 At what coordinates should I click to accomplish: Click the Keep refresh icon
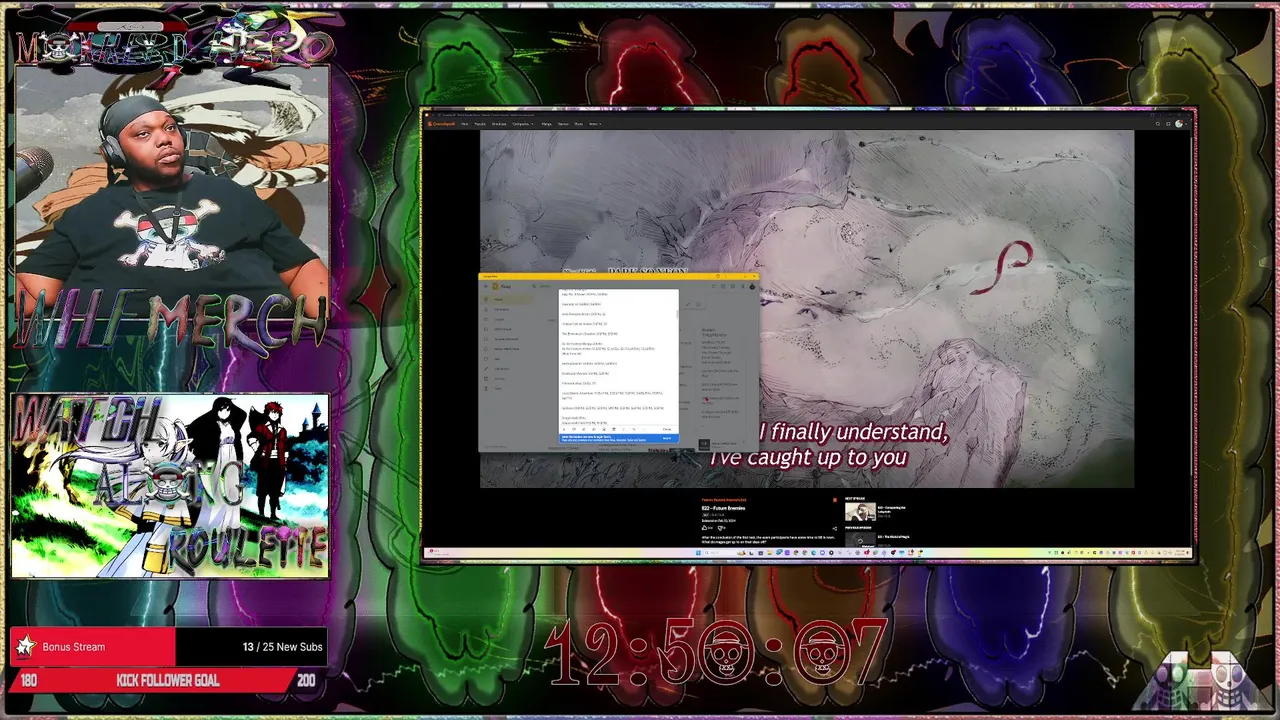click(714, 286)
